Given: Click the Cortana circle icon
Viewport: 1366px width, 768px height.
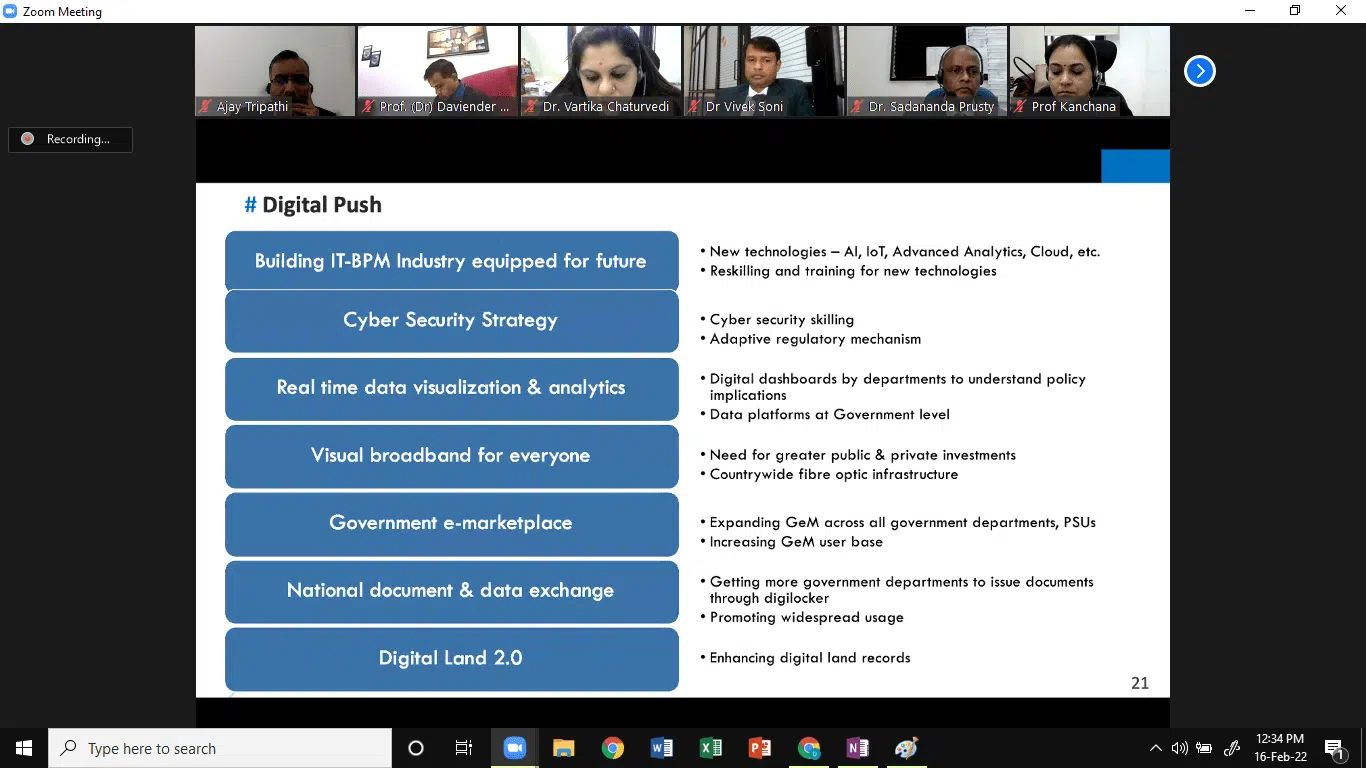Looking at the screenshot, I should (416, 748).
